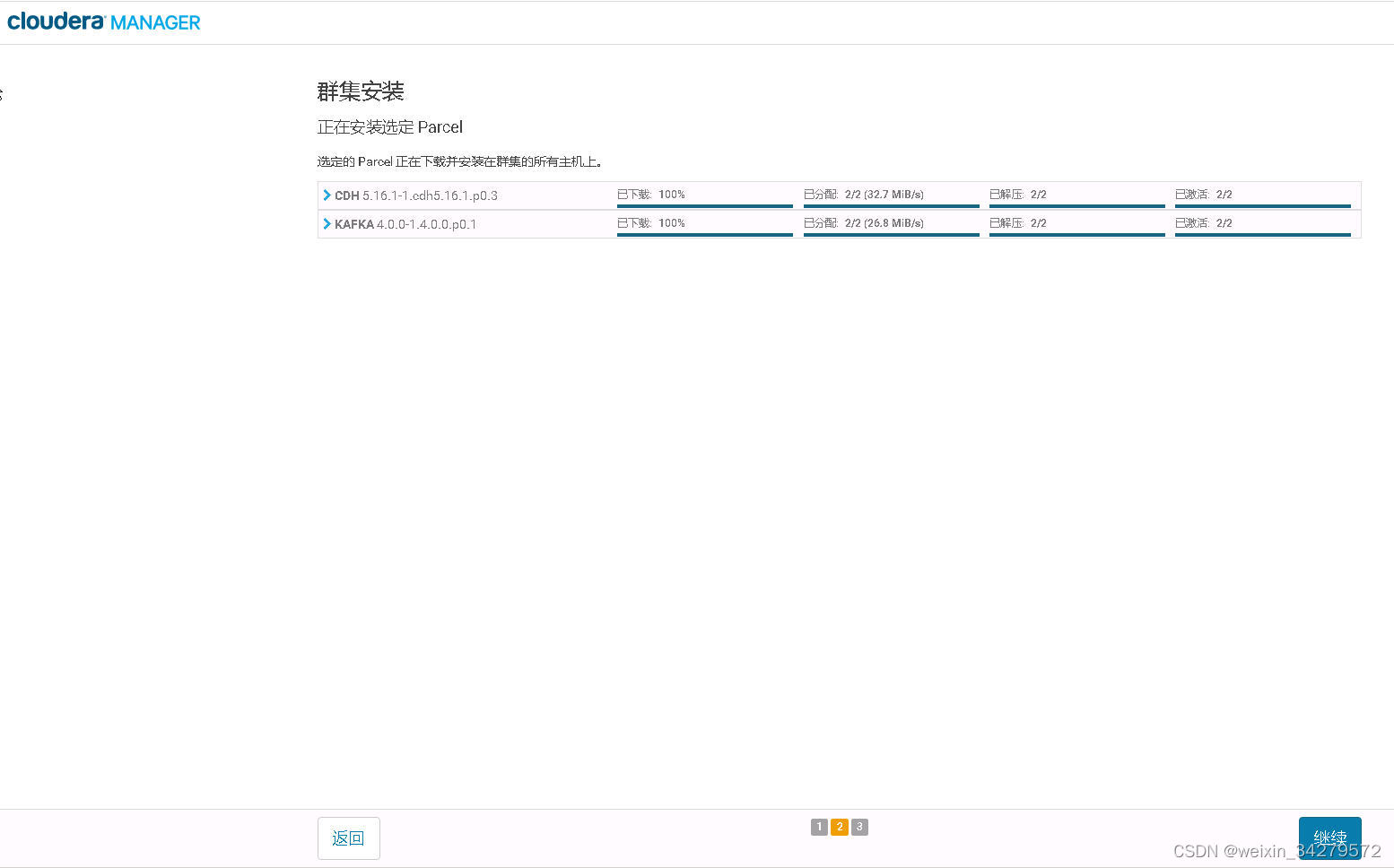1394x868 pixels.
Task: Click CDH activated 2/2 progress bar
Action: [x=1263, y=205]
